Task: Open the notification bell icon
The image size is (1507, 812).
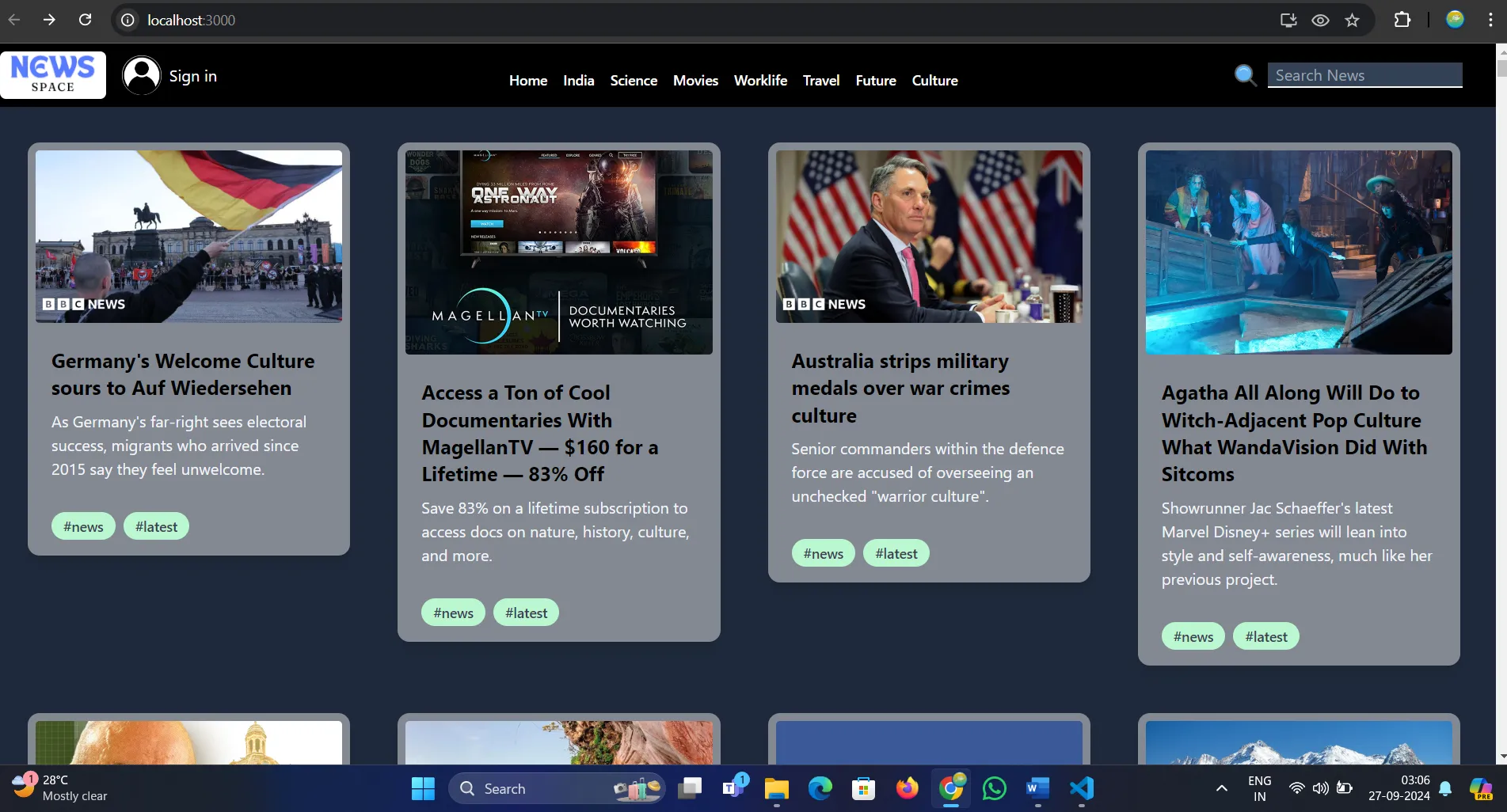Action: coord(1445,788)
